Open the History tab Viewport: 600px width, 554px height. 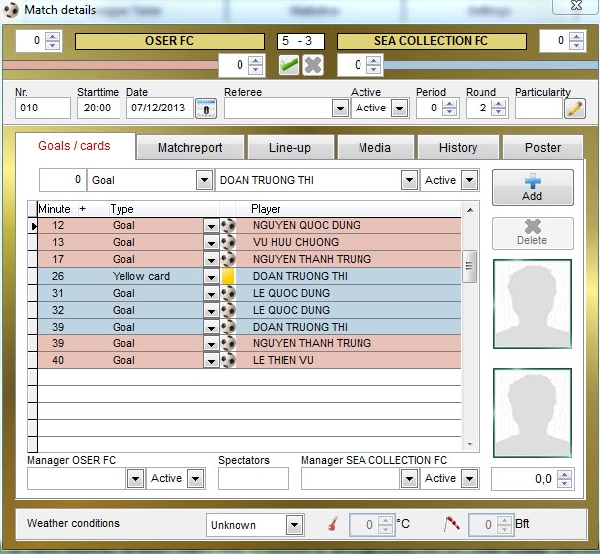458,147
